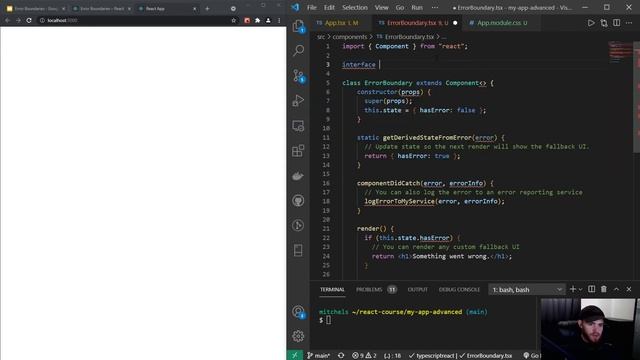Close the terminal panel
The image size is (640, 360).
click(629, 289)
